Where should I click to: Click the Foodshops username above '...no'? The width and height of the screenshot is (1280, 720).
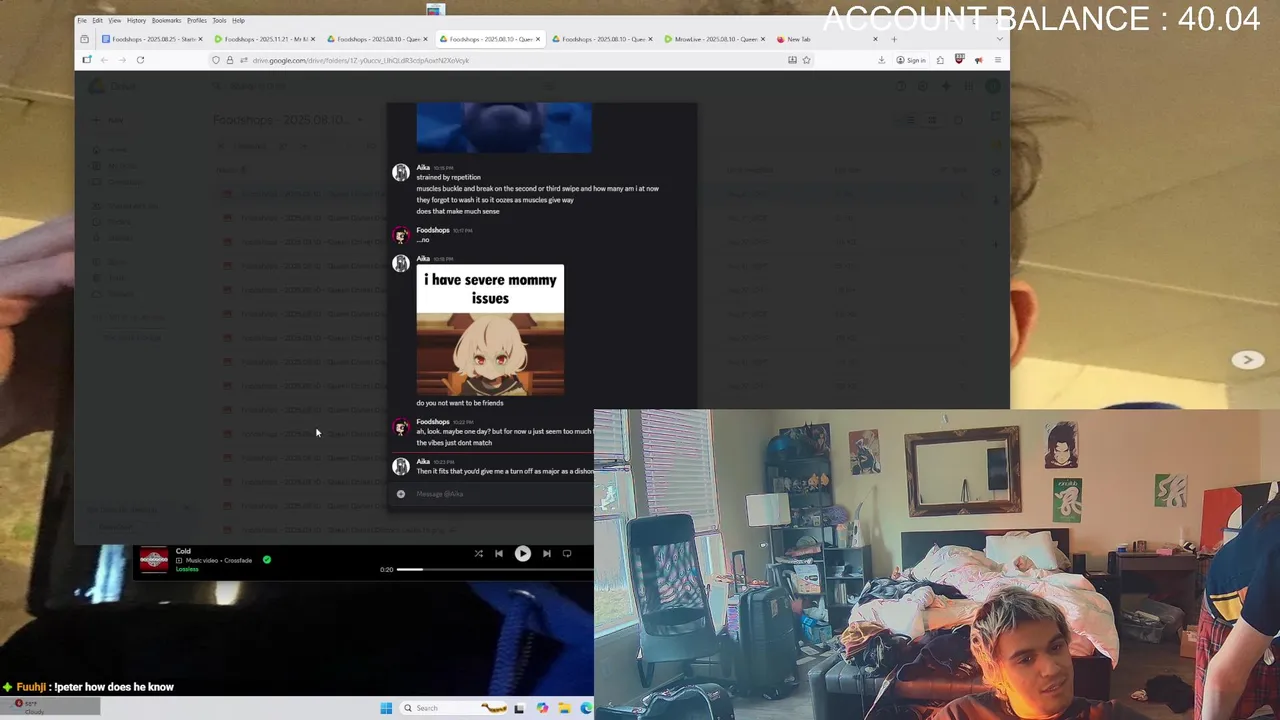(433, 230)
